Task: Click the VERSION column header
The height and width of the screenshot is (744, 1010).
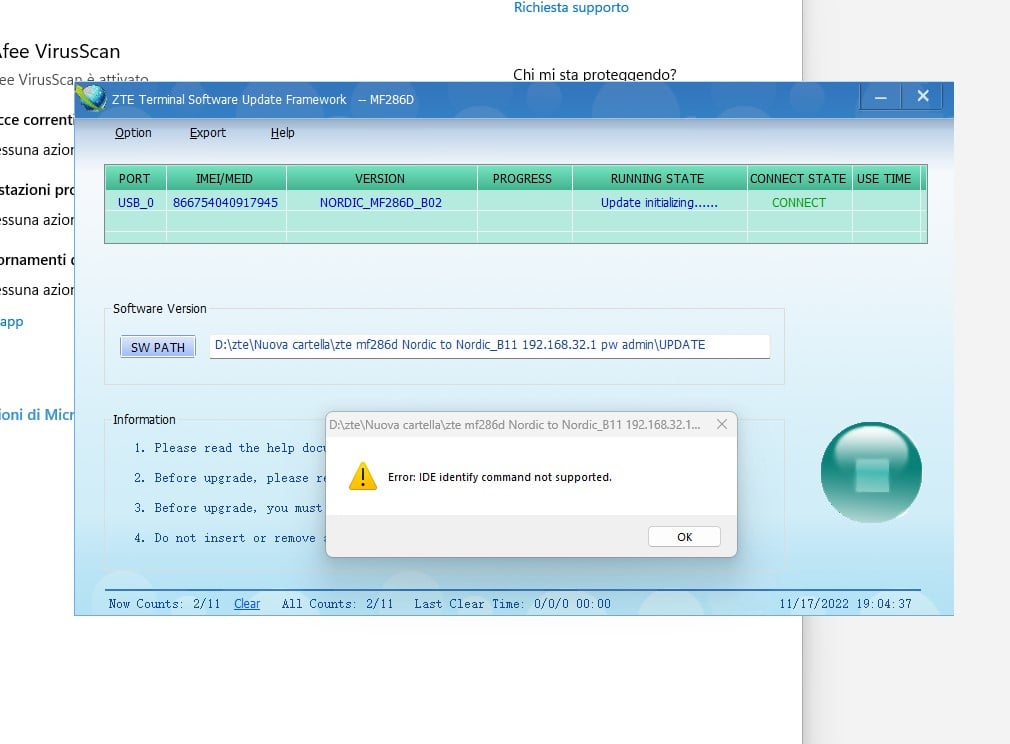Action: (380, 178)
